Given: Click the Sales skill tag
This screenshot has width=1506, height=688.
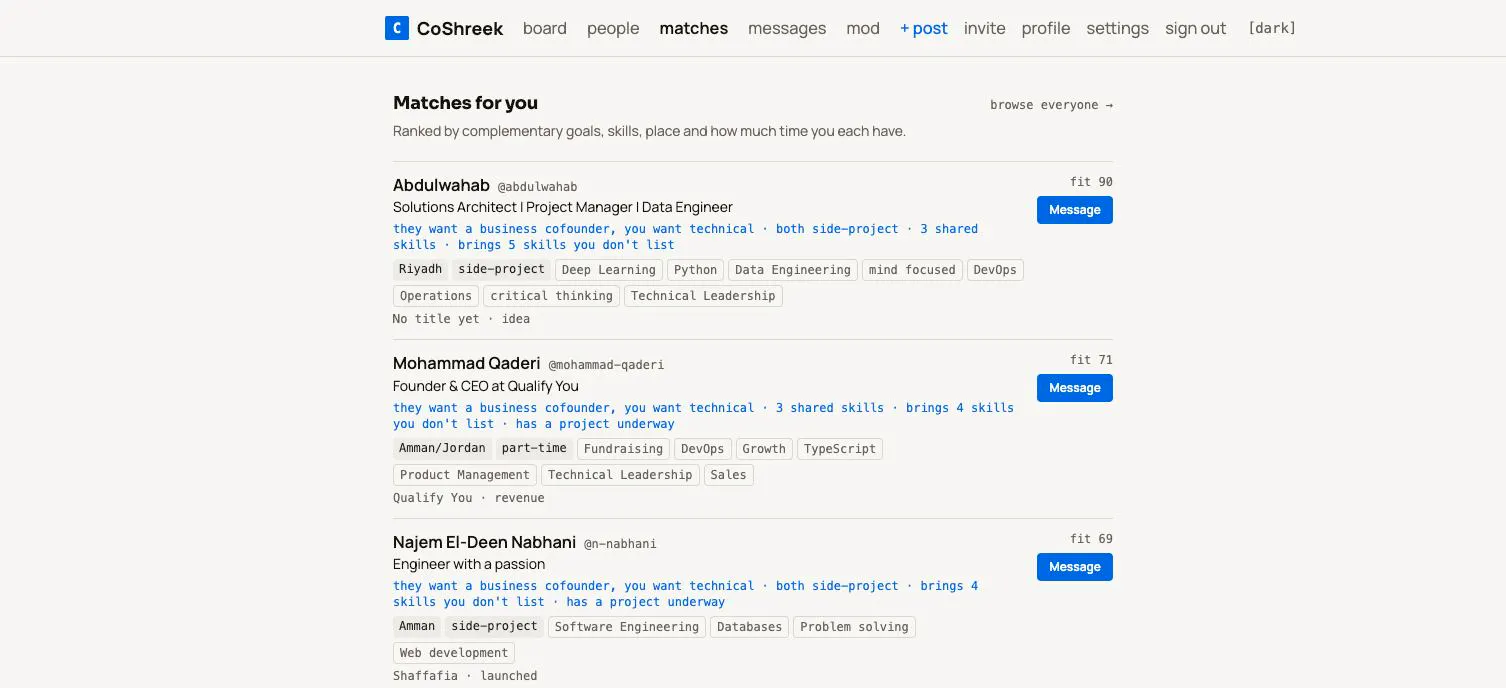Looking at the screenshot, I should point(728,475).
